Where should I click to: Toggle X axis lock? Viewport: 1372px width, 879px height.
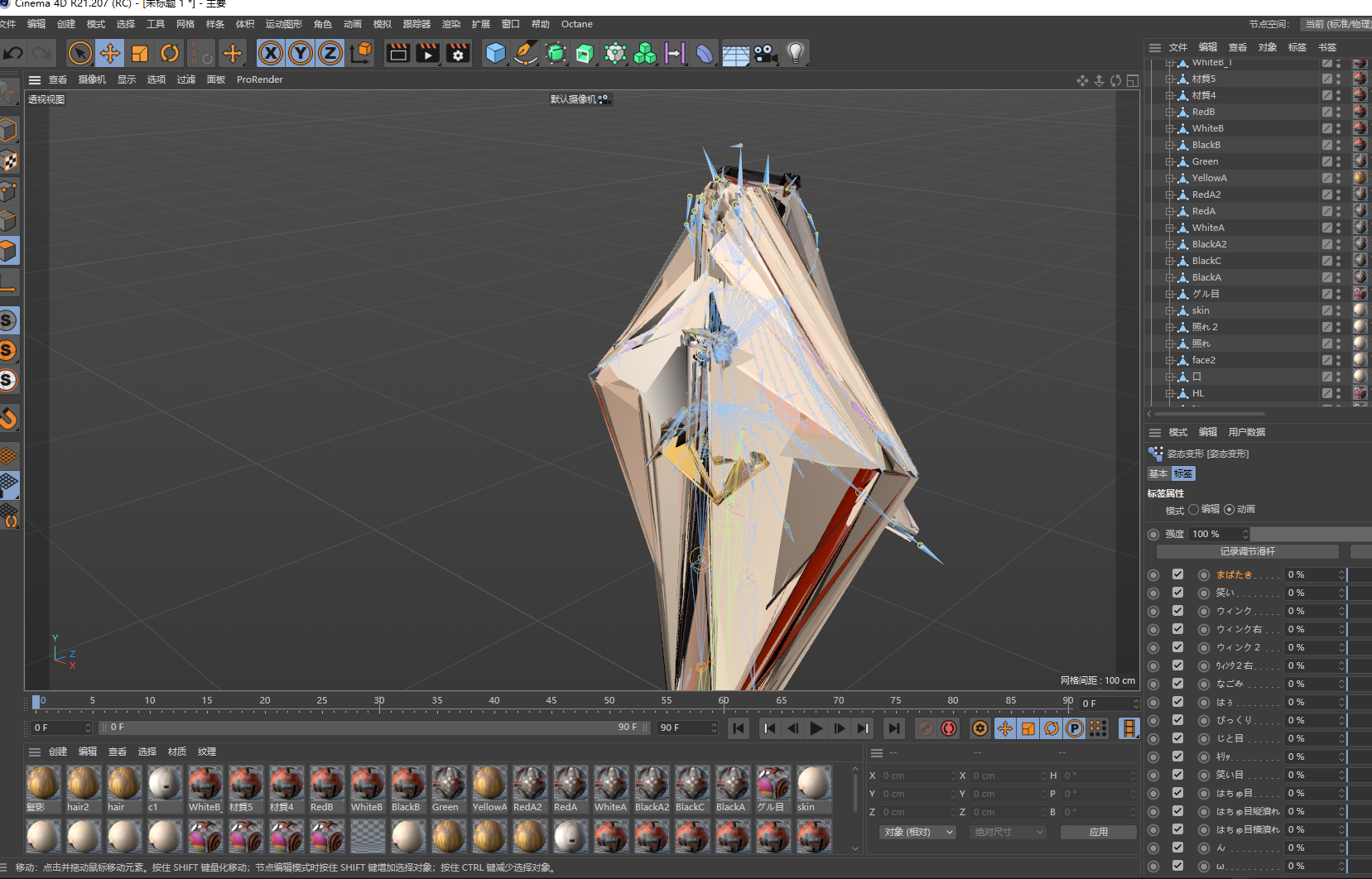pos(271,54)
